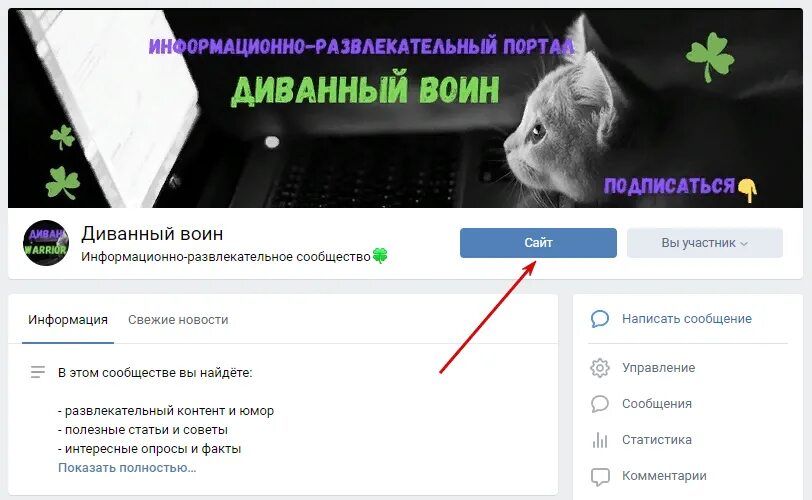
Task: Click the Статистика text link
Action: coord(657,440)
